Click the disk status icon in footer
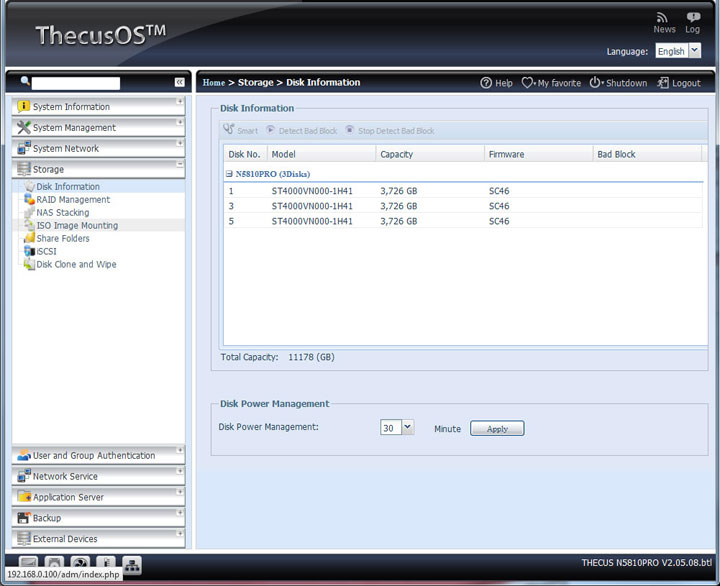The width and height of the screenshot is (720, 586). point(54,563)
